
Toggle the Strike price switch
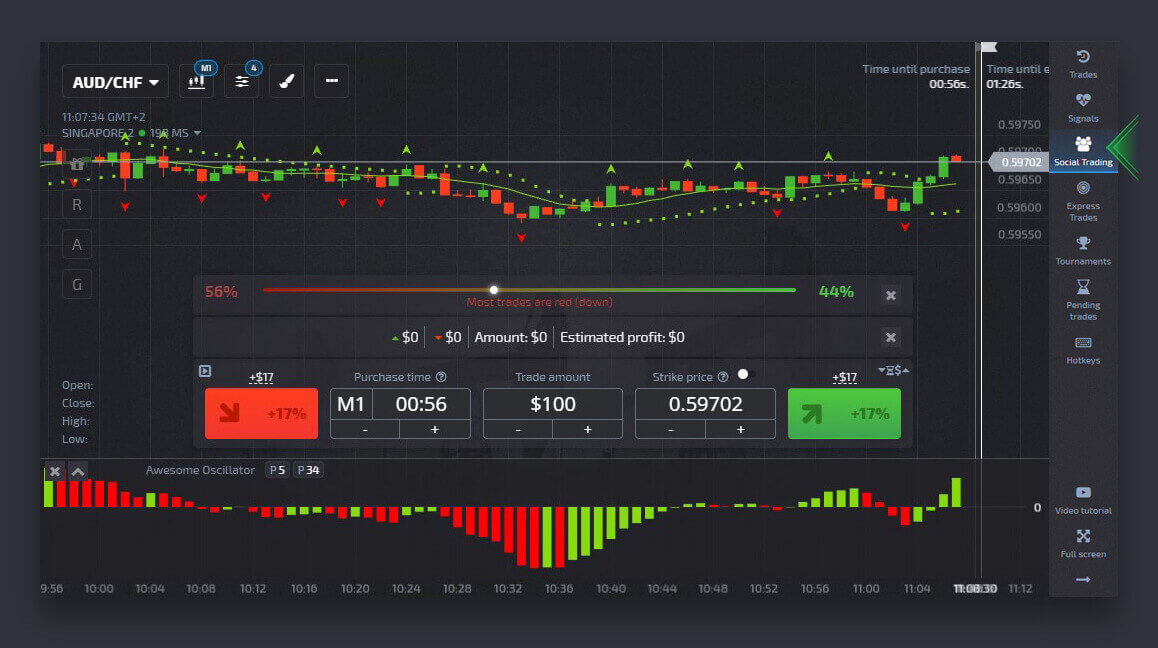click(742, 374)
